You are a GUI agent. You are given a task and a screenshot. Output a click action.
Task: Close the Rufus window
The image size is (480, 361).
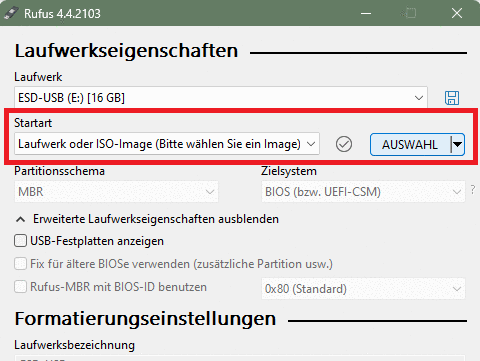coord(457,14)
